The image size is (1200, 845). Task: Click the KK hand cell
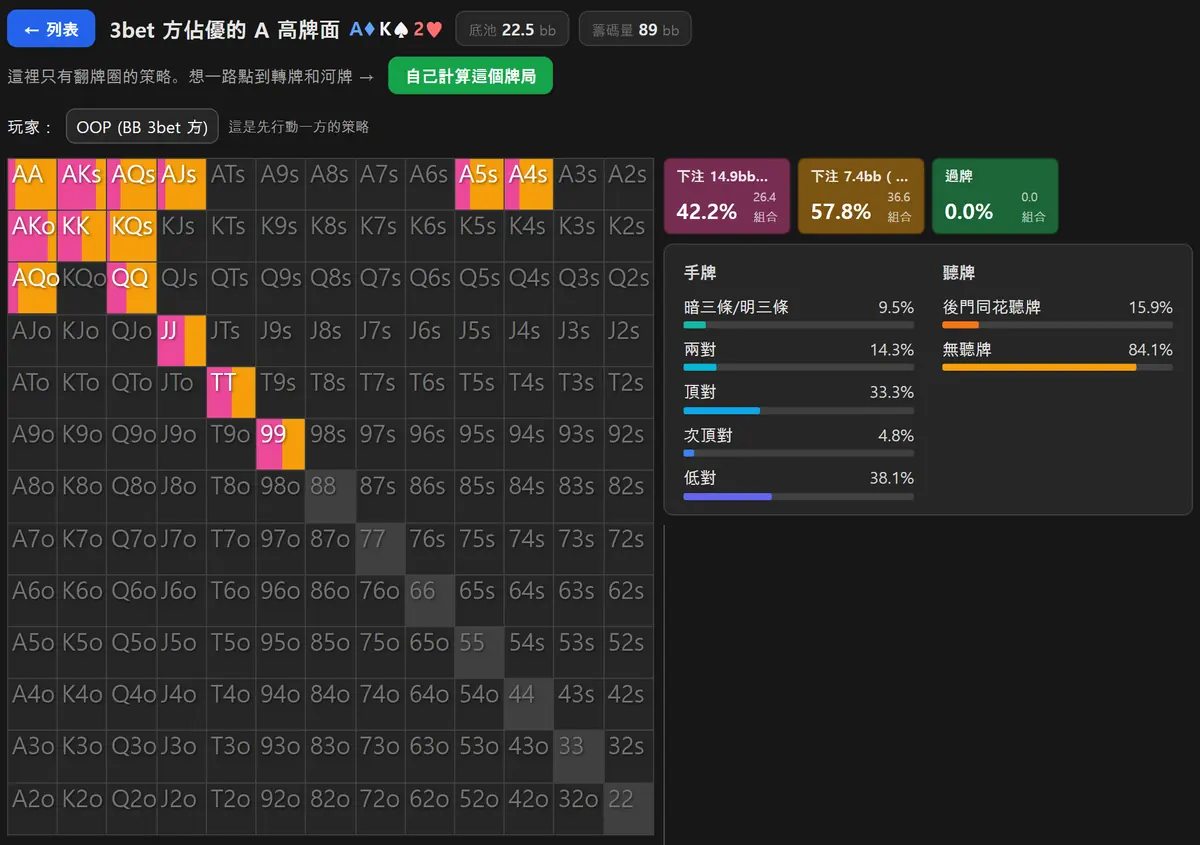click(82, 236)
